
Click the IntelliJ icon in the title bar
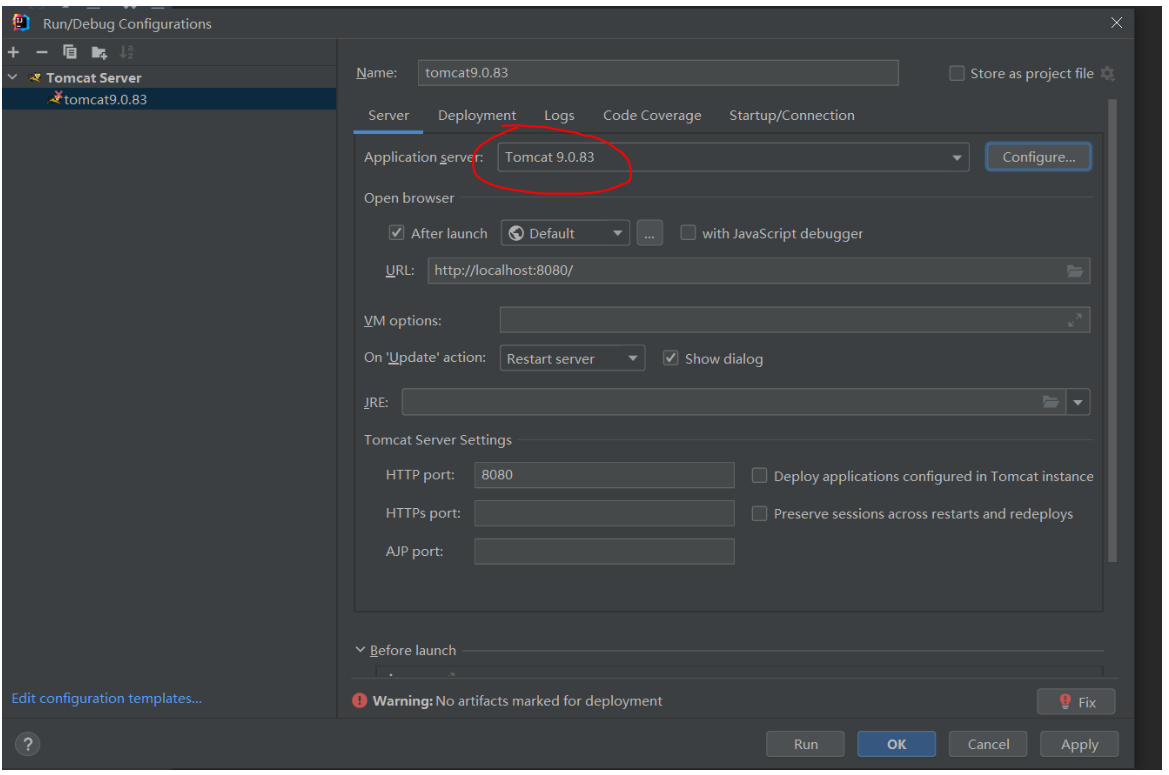pyautogui.click(x=21, y=23)
